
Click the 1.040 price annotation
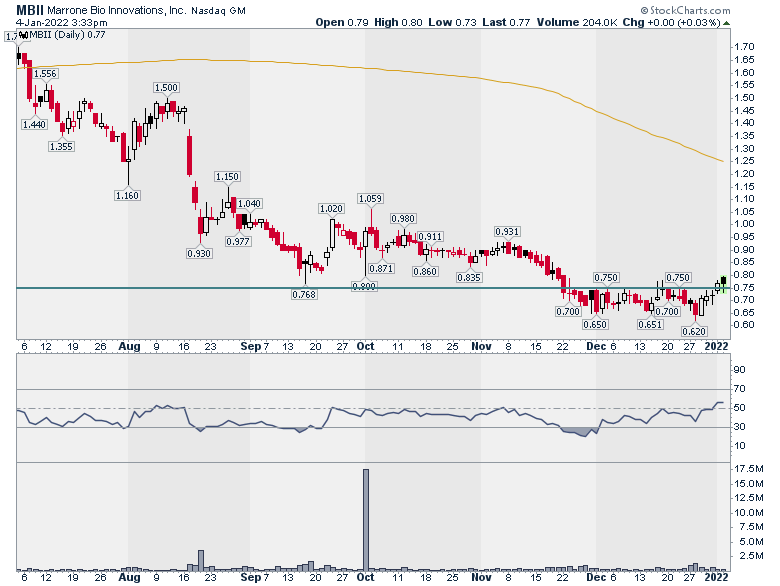249,203
